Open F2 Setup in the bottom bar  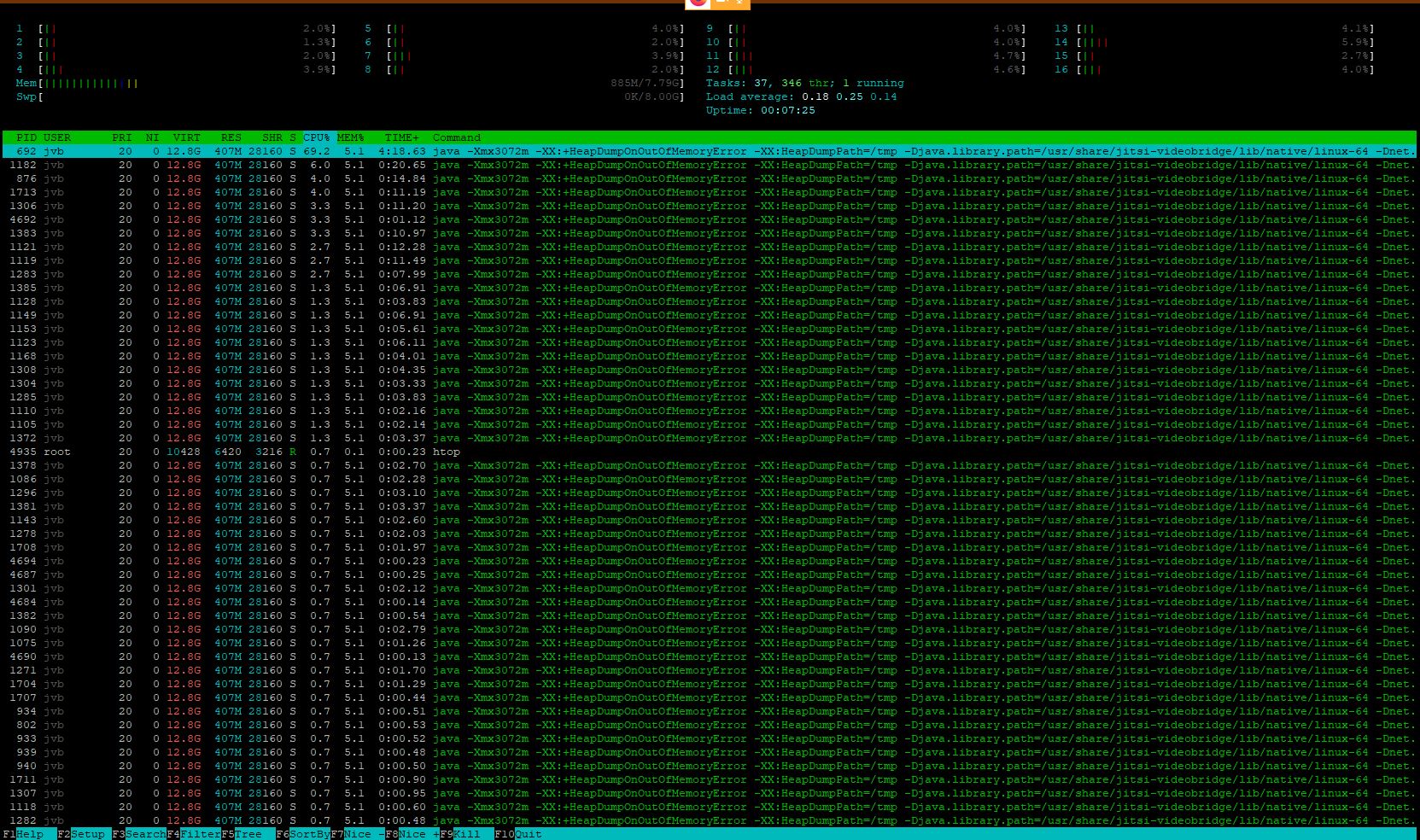click(x=81, y=834)
